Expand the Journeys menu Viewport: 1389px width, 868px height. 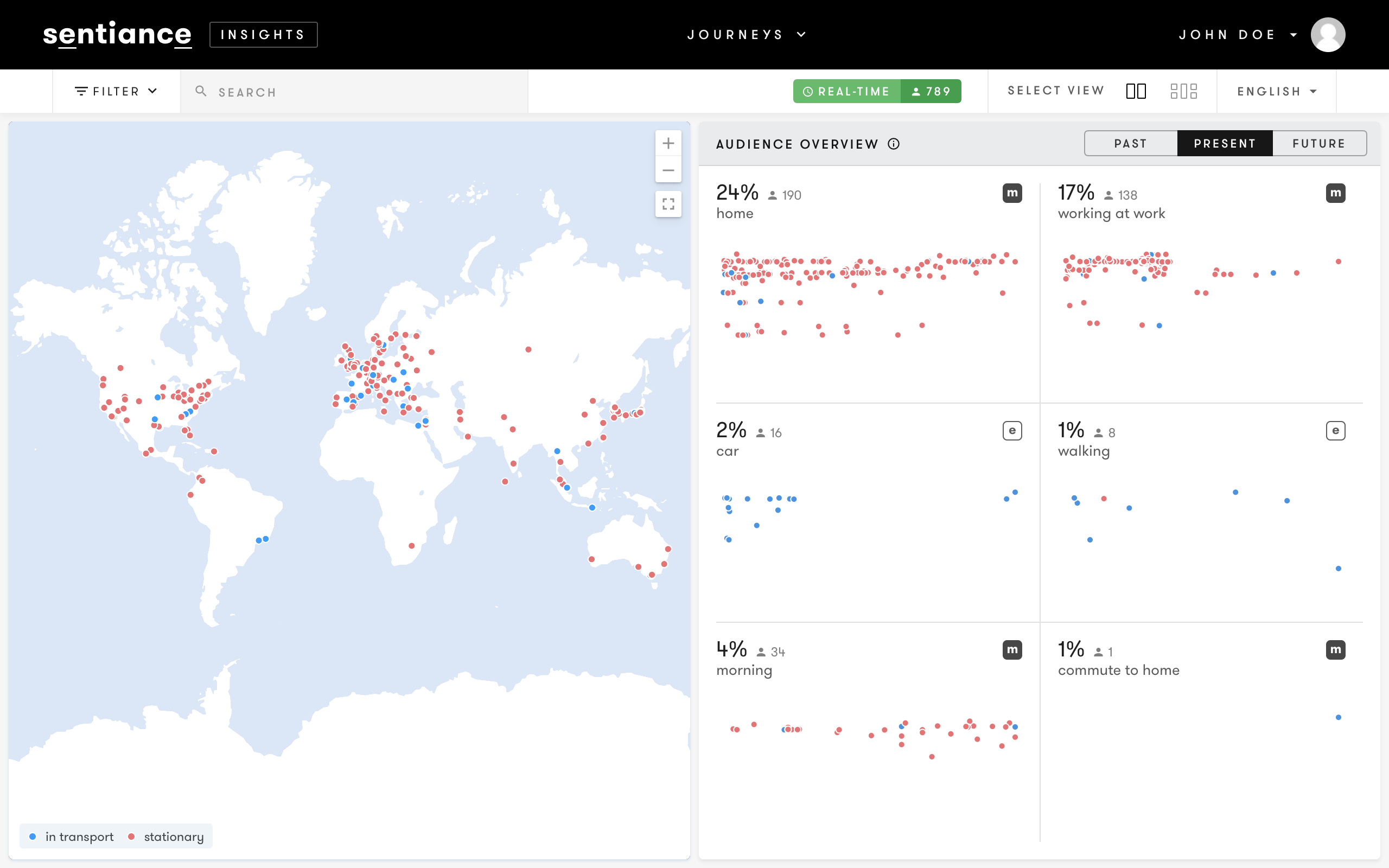point(746,34)
